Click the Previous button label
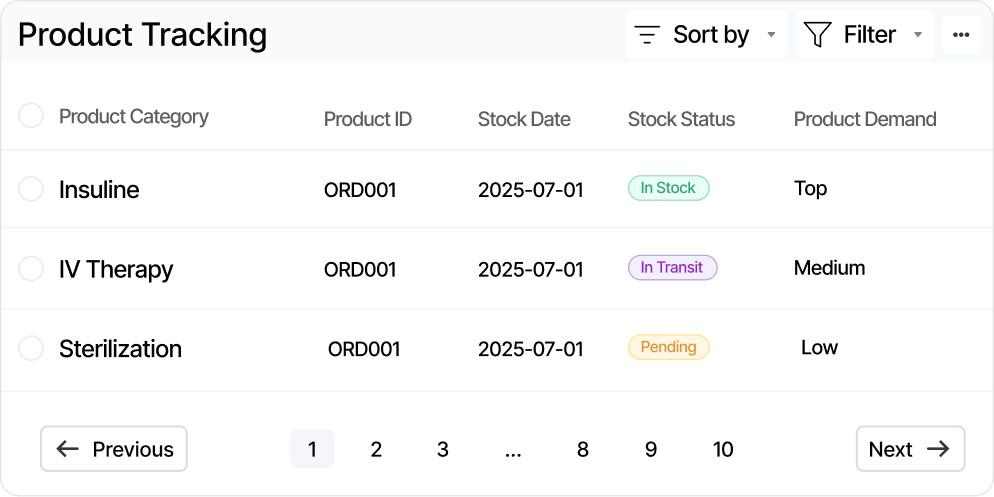Viewport: 994px width, 497px height. pyautogui.click(x=133, y=449)
